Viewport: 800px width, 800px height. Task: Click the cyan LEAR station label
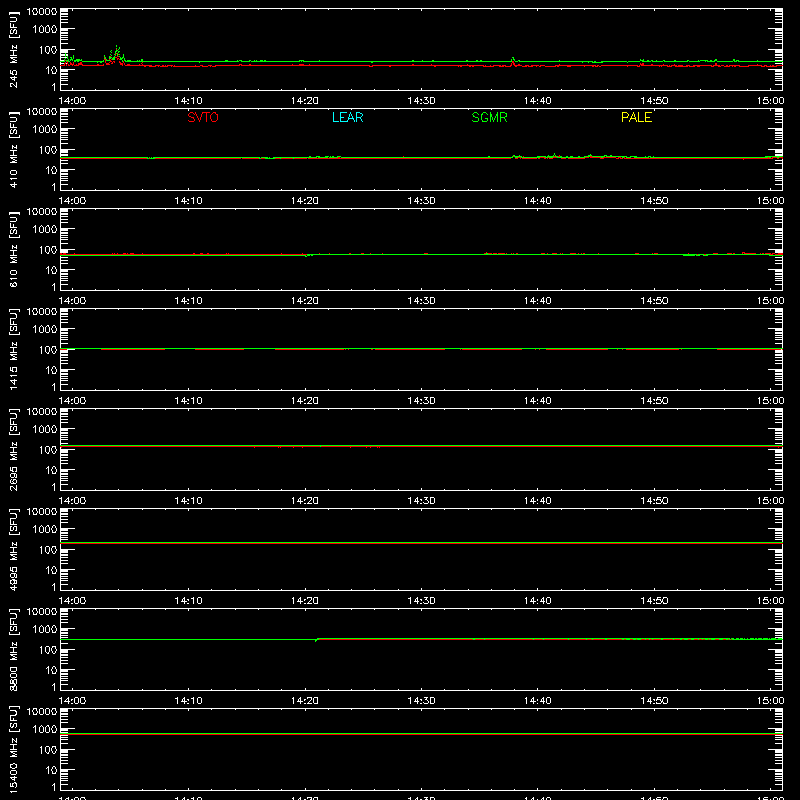click(347, 117)
